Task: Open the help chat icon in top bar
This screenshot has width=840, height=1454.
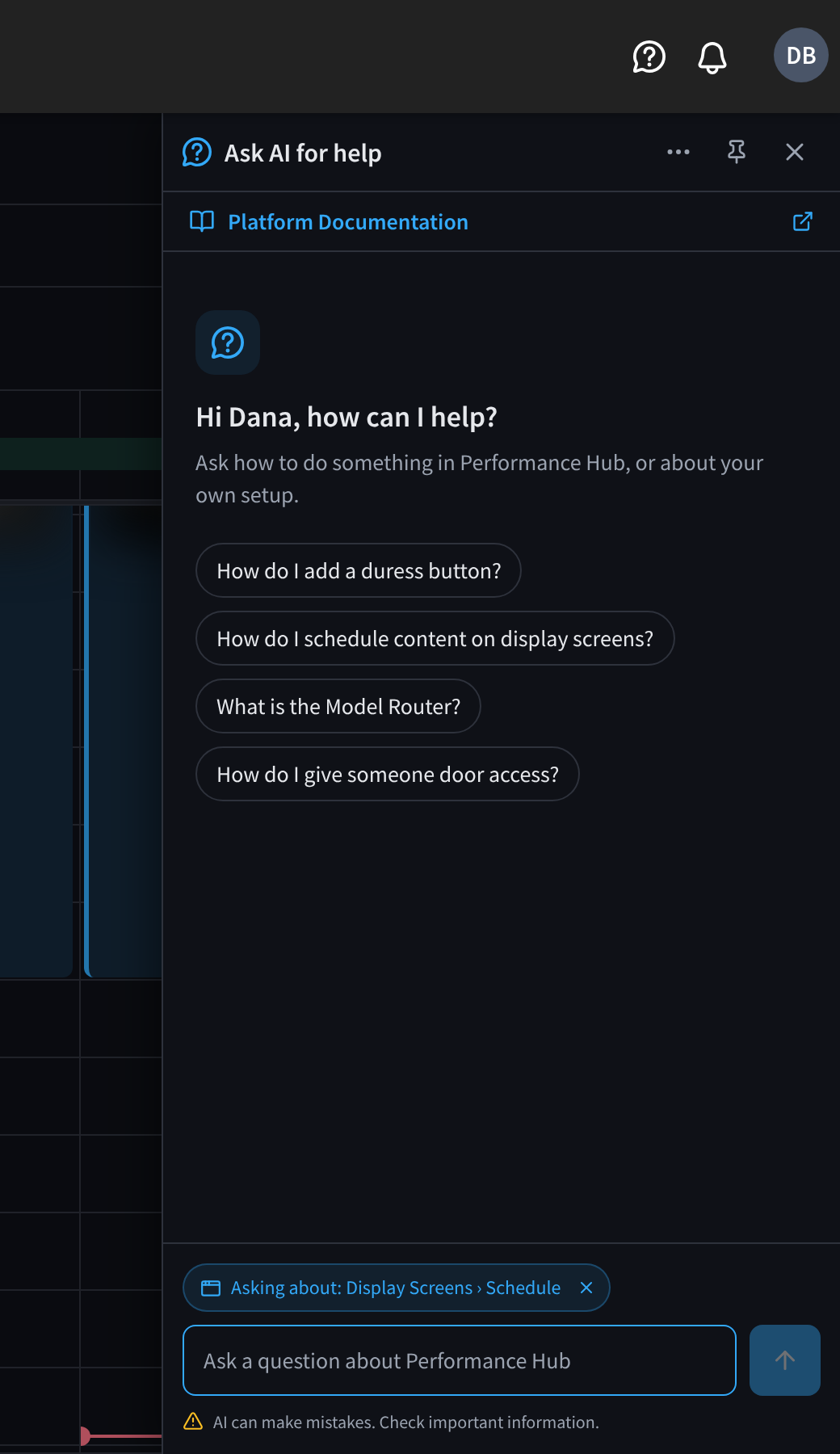Action: 649,57
